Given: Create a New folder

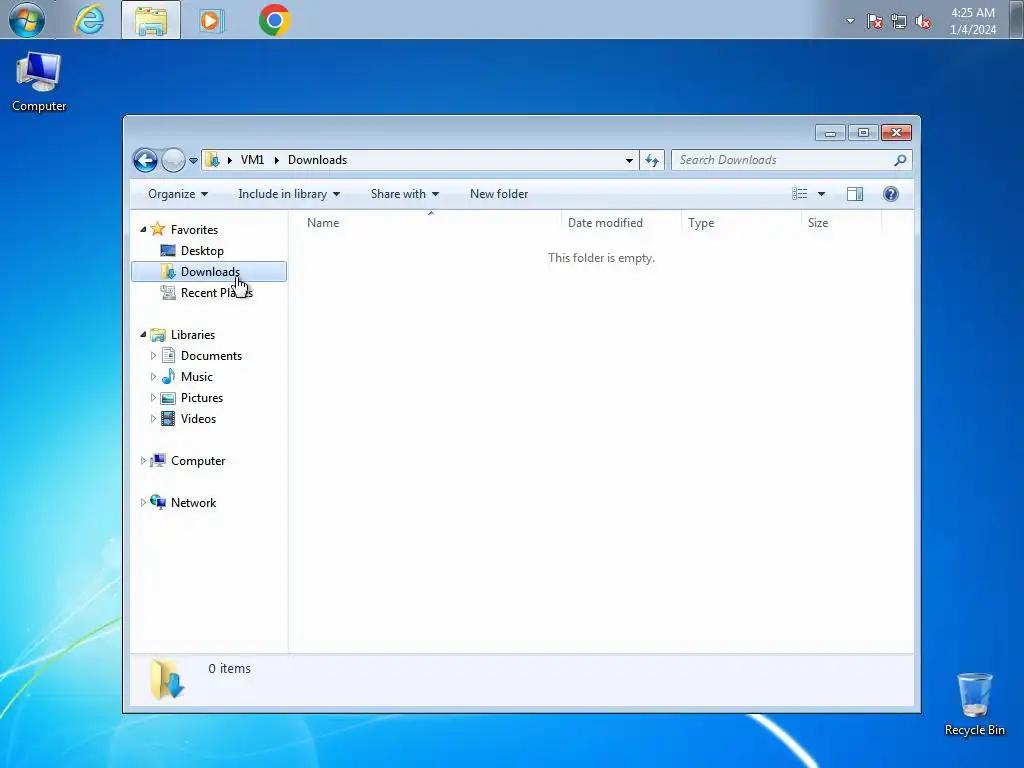Looking at the screenshot, I should tap(499, 194).
